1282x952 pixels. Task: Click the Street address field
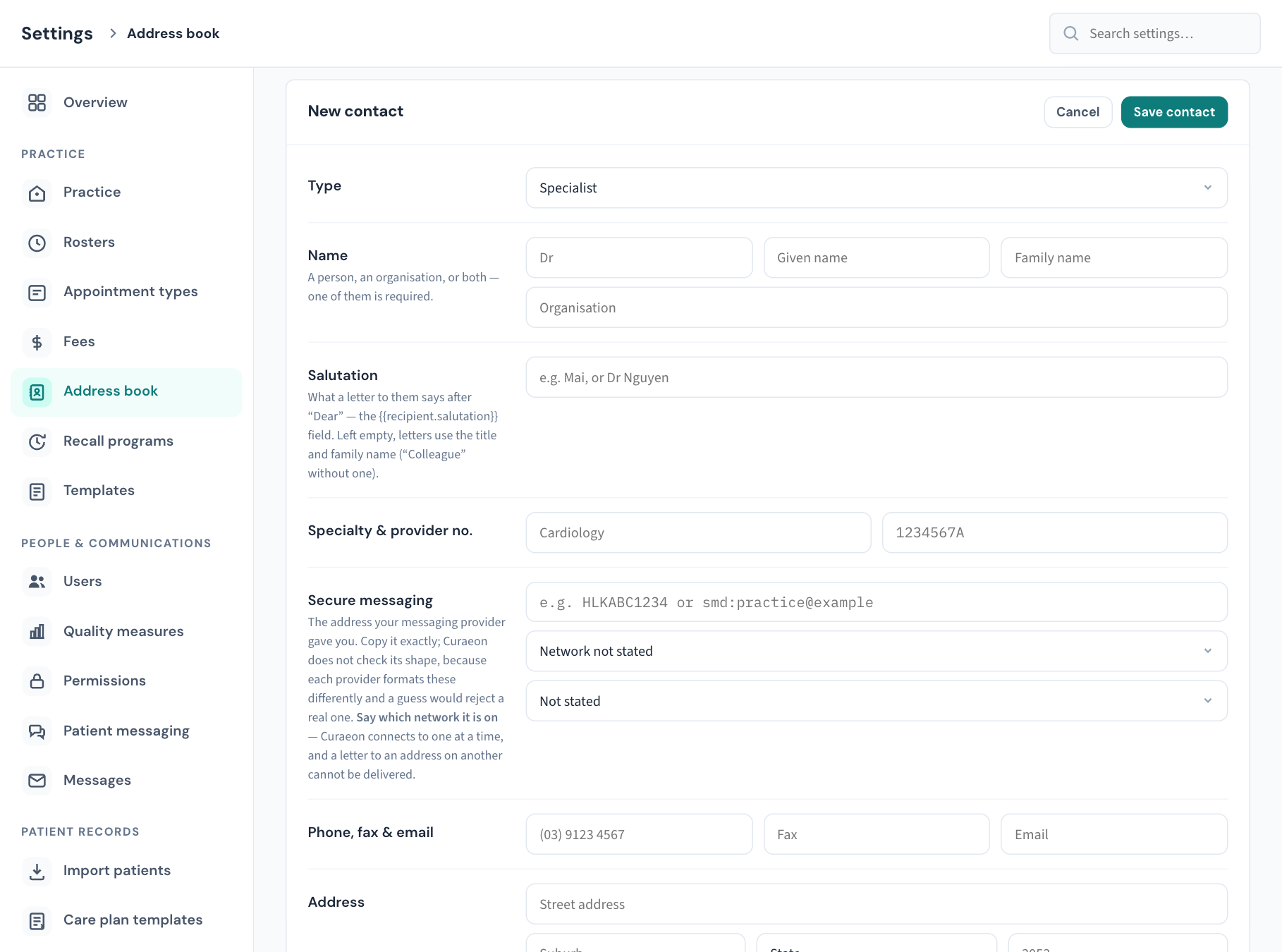pyautogui.click(x=877, y=904)
